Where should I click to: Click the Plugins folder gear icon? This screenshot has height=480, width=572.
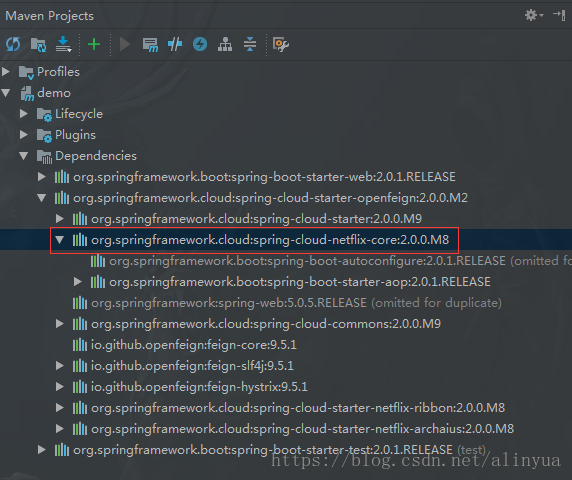[x=44, y=136]
